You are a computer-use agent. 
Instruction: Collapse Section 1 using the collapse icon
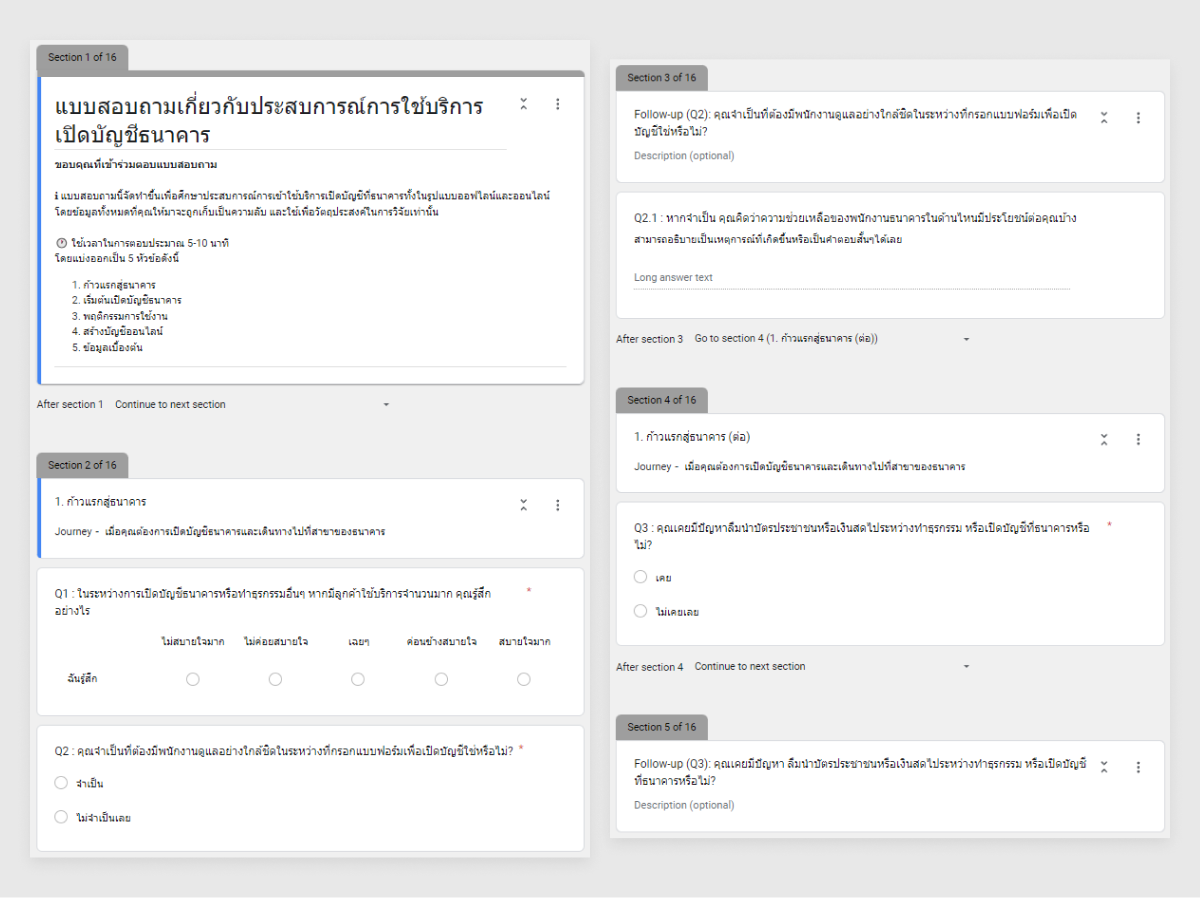coord(523,104)
